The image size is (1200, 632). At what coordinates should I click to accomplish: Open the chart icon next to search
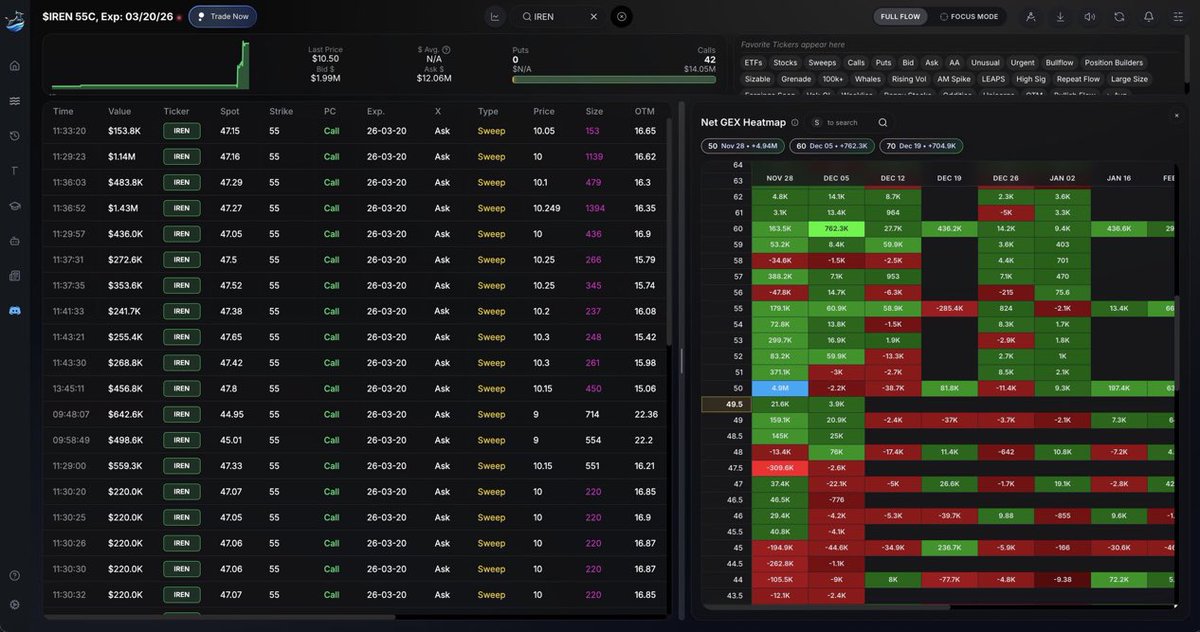493,16
